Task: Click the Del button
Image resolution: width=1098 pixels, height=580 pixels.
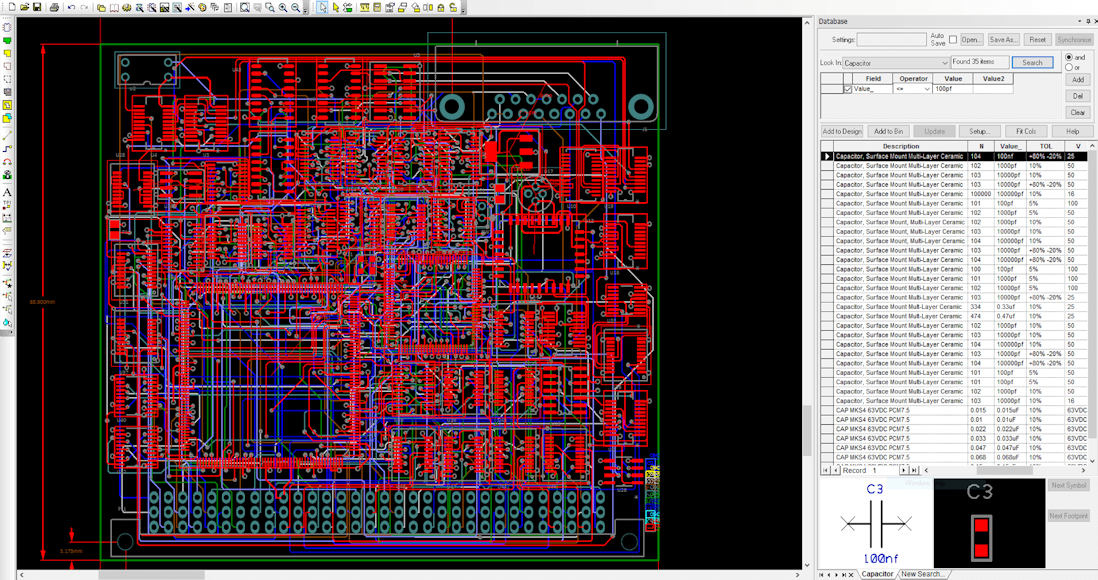Action: [1078, 96]
